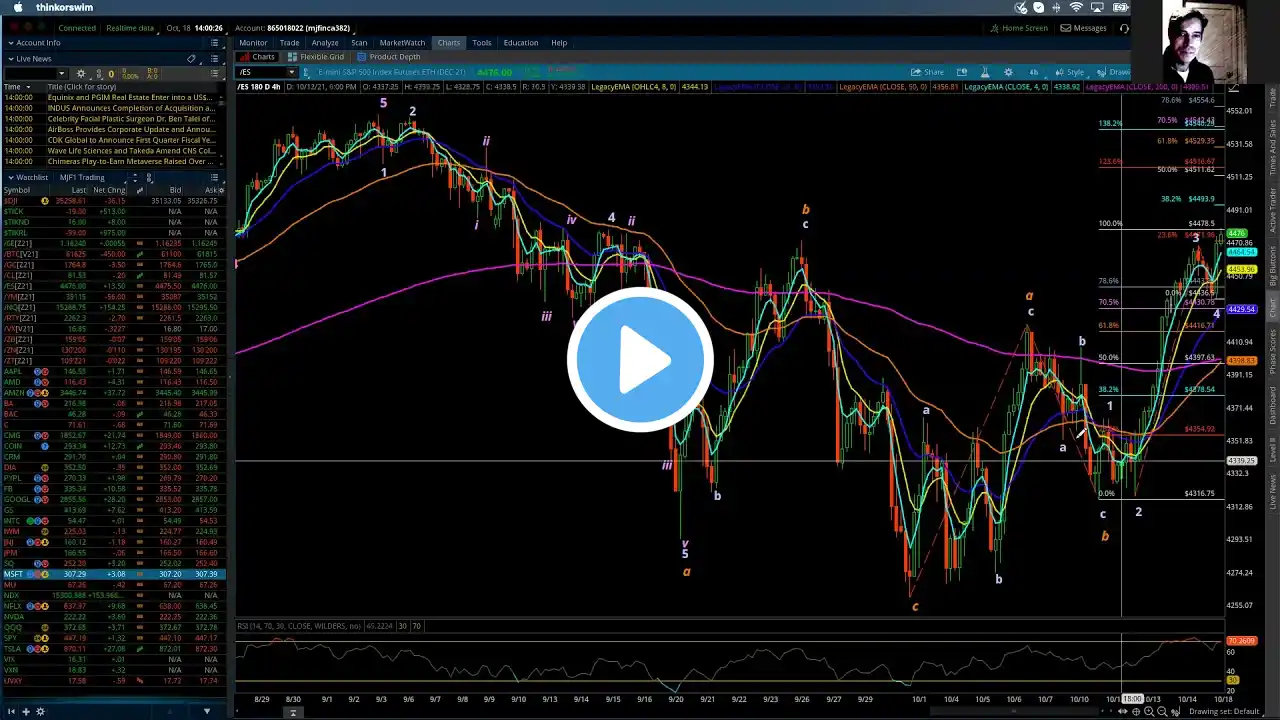
Task: Click the battery status icon
Action: 1122,7
